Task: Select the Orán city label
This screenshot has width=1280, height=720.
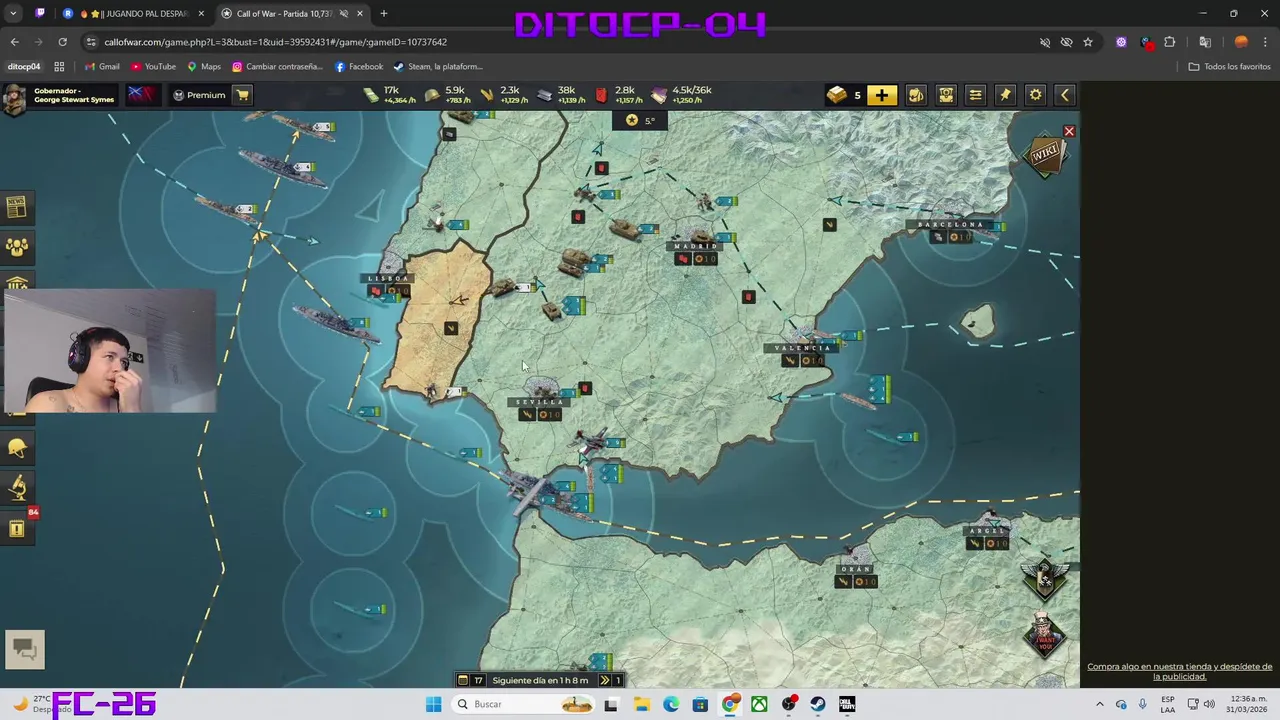Action: coord(856,569)
